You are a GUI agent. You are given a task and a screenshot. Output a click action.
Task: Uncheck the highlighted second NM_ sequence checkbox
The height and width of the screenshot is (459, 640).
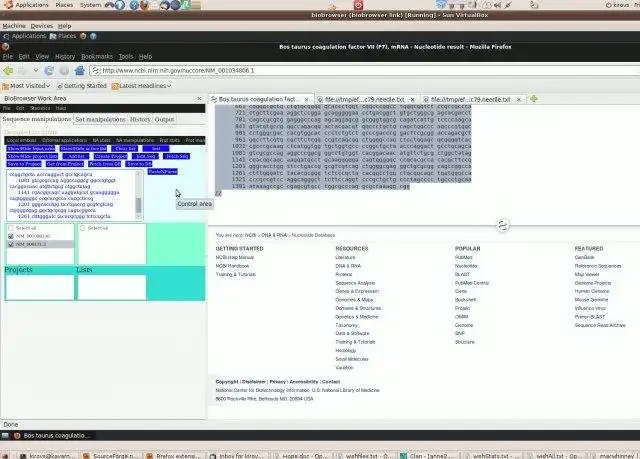point(11,244)
